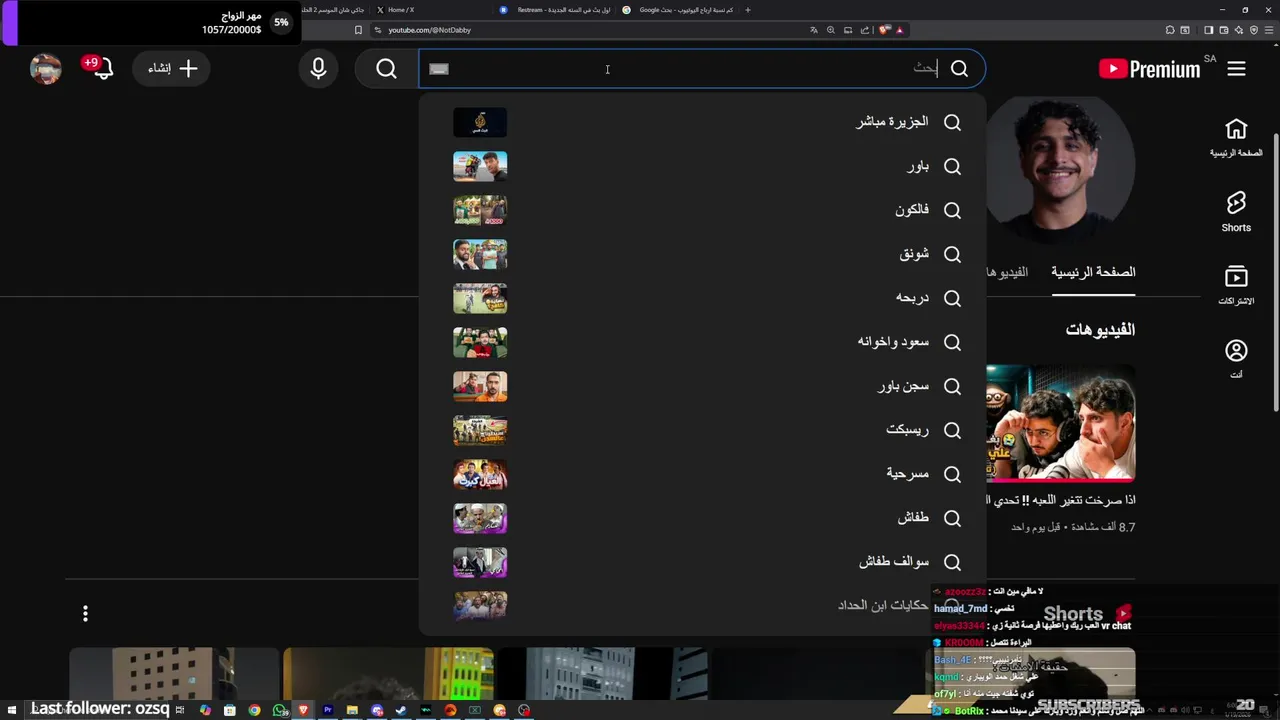This screenshot has width=1280, height=720.
Task: Open the Brave Shields lion icon
Action: (884, 30)
